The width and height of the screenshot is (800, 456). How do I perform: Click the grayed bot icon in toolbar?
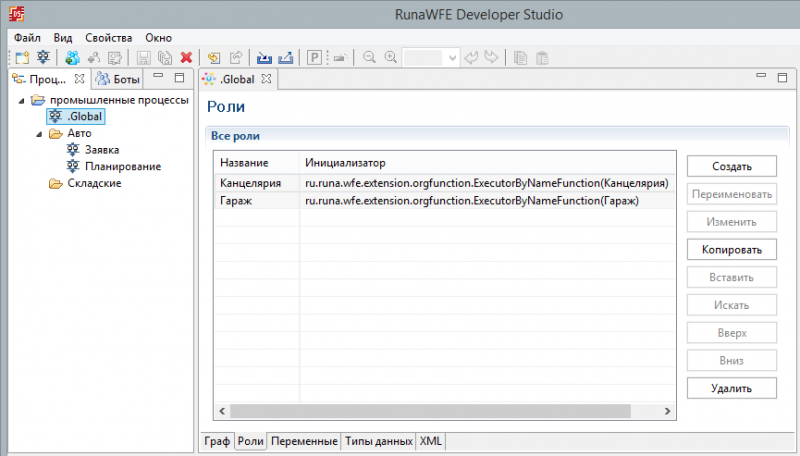click(94, 58)
